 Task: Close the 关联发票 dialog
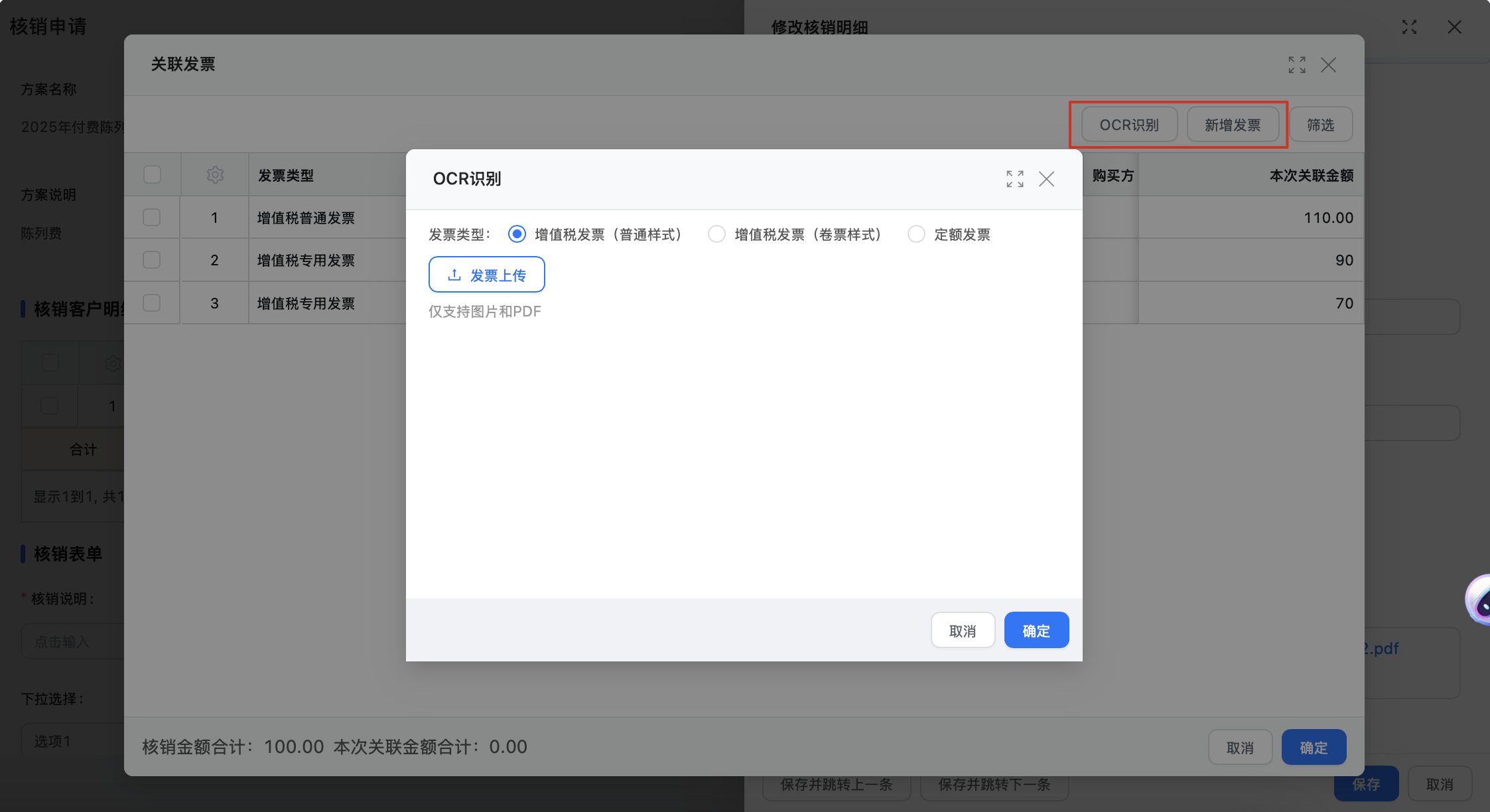(1328, 65)
